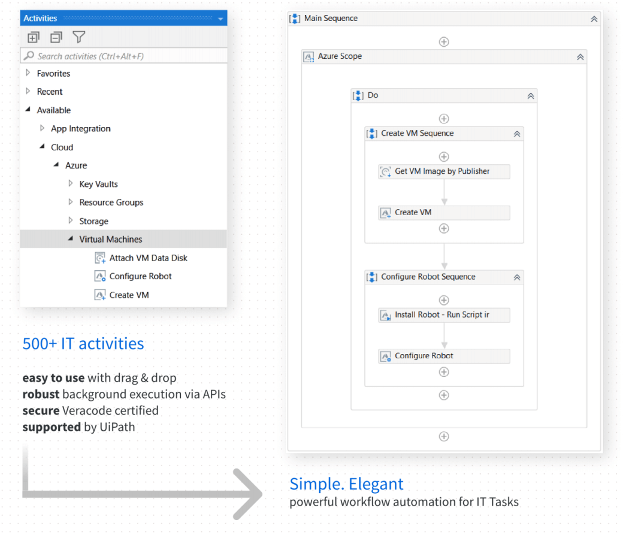Click the Install Robot activity icon
Screen dimensions: 624x536
click(385, 316)
